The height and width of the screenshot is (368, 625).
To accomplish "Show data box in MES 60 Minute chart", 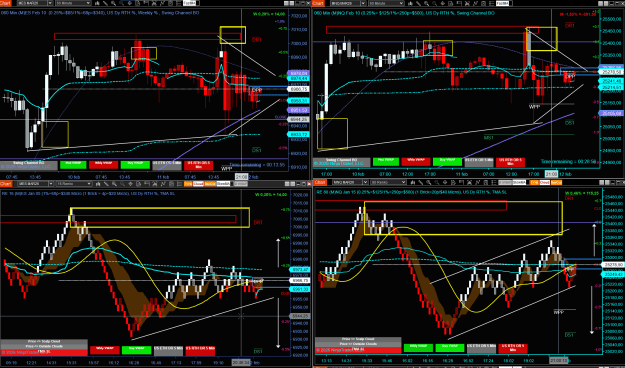I will [138, 3].
